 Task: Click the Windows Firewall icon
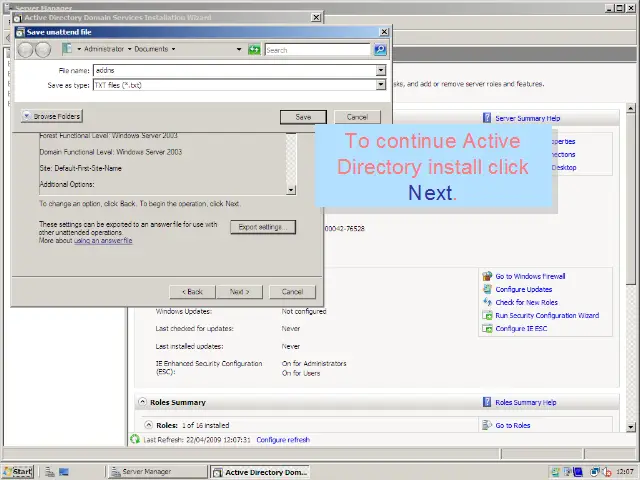point(487,276)
